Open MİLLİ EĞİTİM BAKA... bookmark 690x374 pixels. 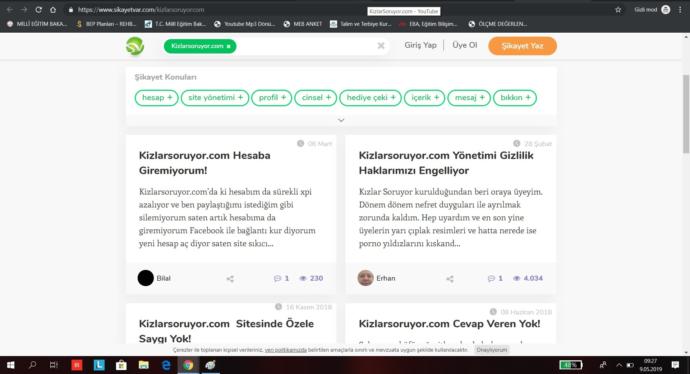(x=37, y=24)
